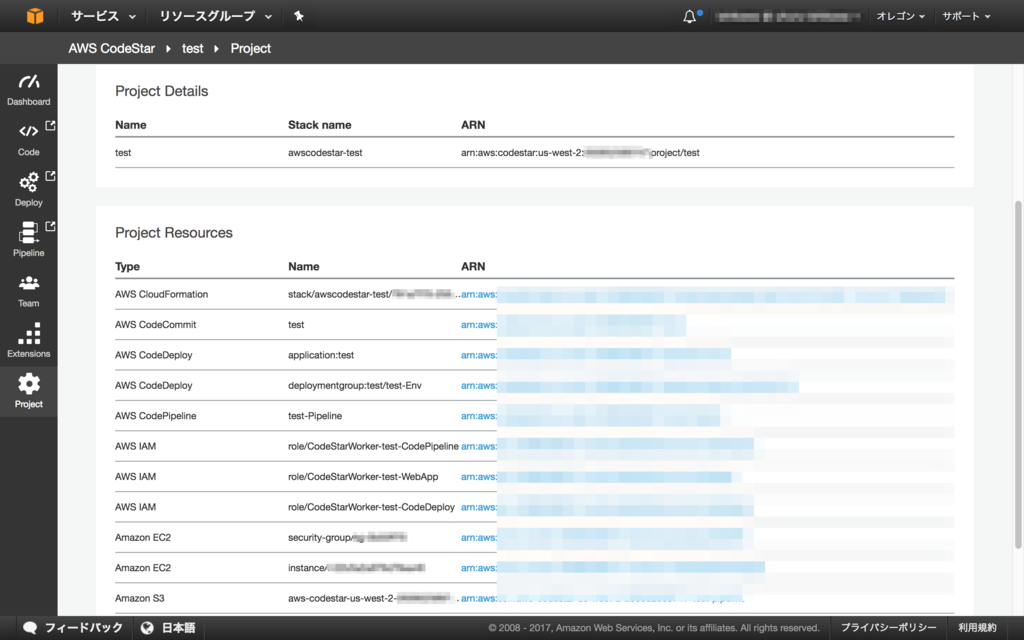Click the AWS CodeCommit type cell
Screen dimensions: 1024x640
pyautogui.click(x=155, y=325)
